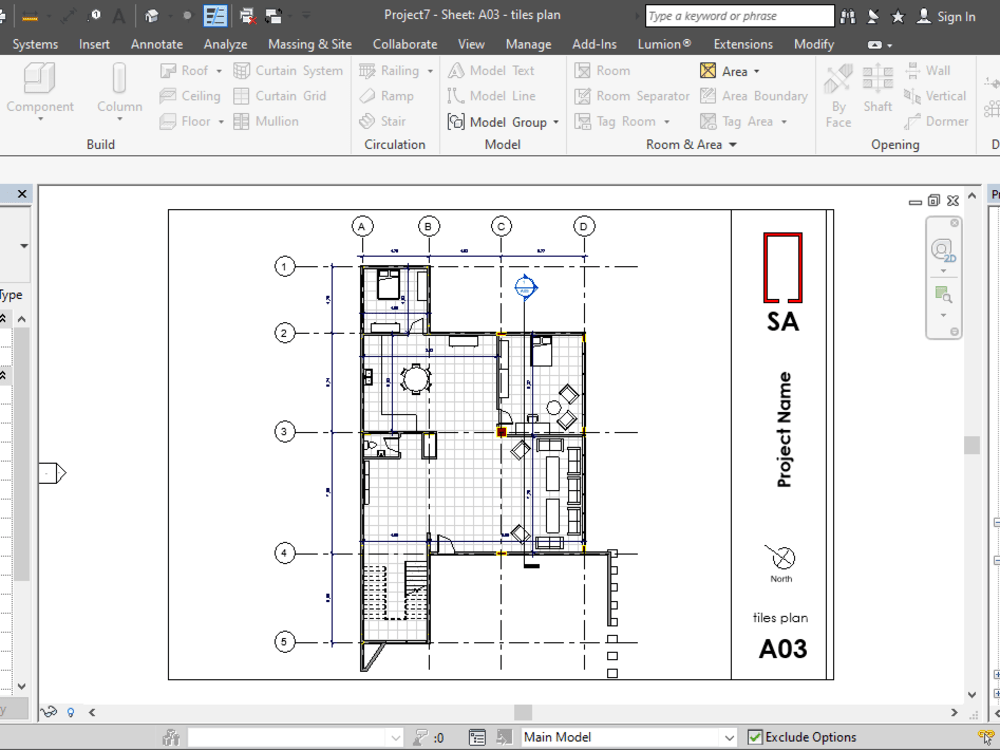Switch to the Massing & Site tab
1000x750 pixels.
point(310,44)
